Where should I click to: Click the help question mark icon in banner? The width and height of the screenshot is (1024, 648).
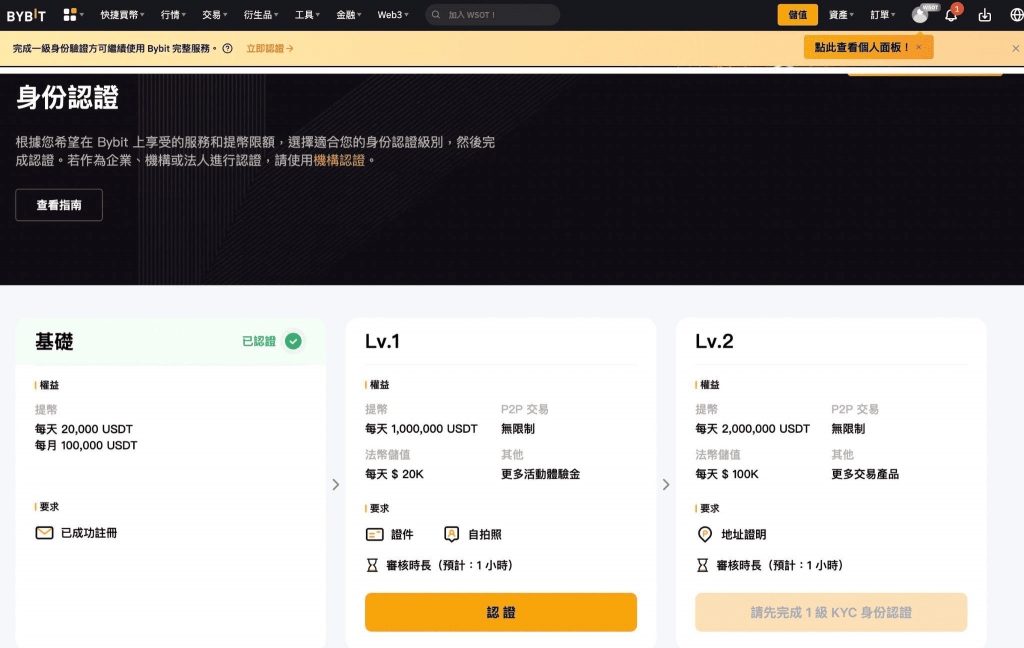(227, 48)
